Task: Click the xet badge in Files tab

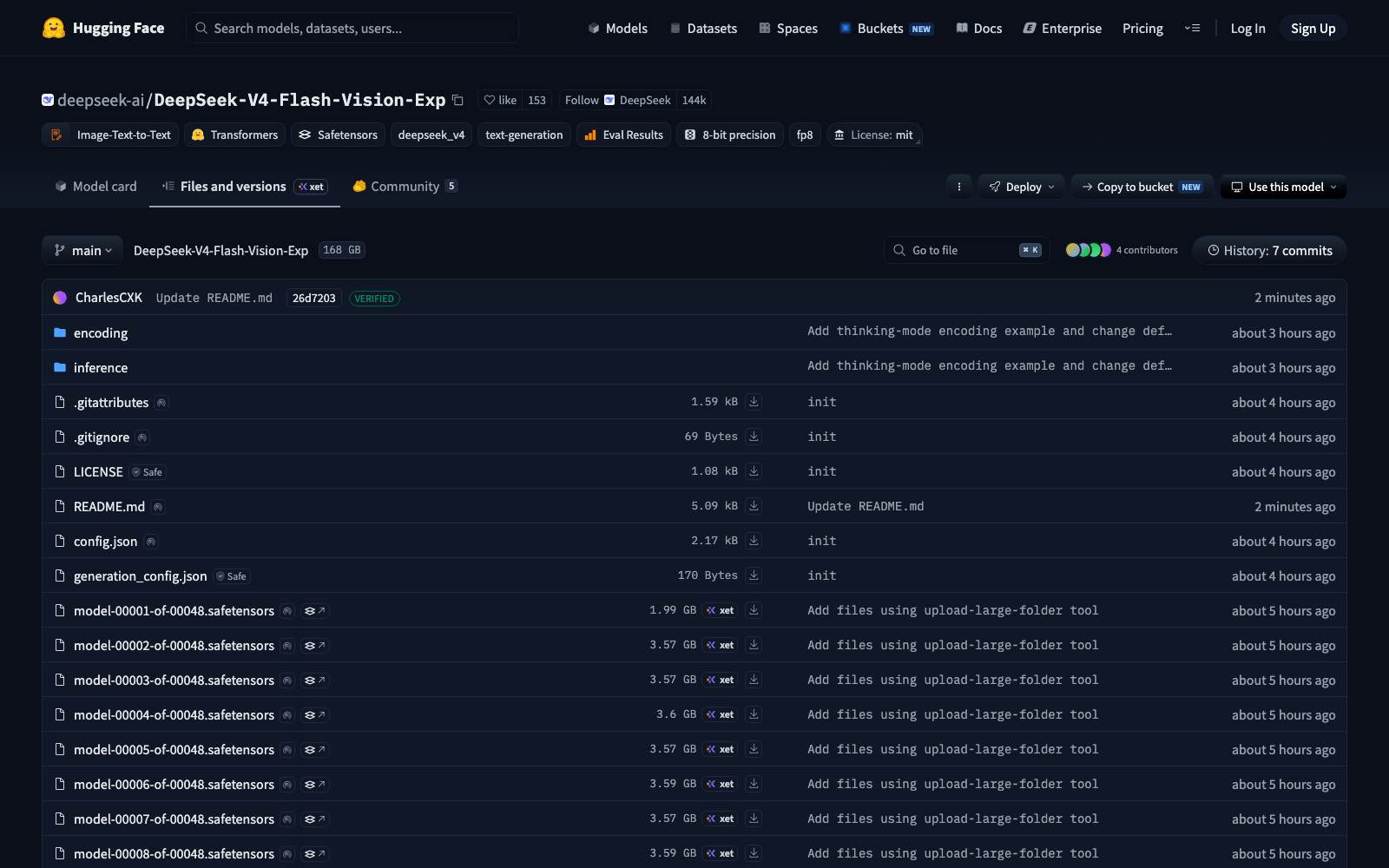Action: (311, 187)
